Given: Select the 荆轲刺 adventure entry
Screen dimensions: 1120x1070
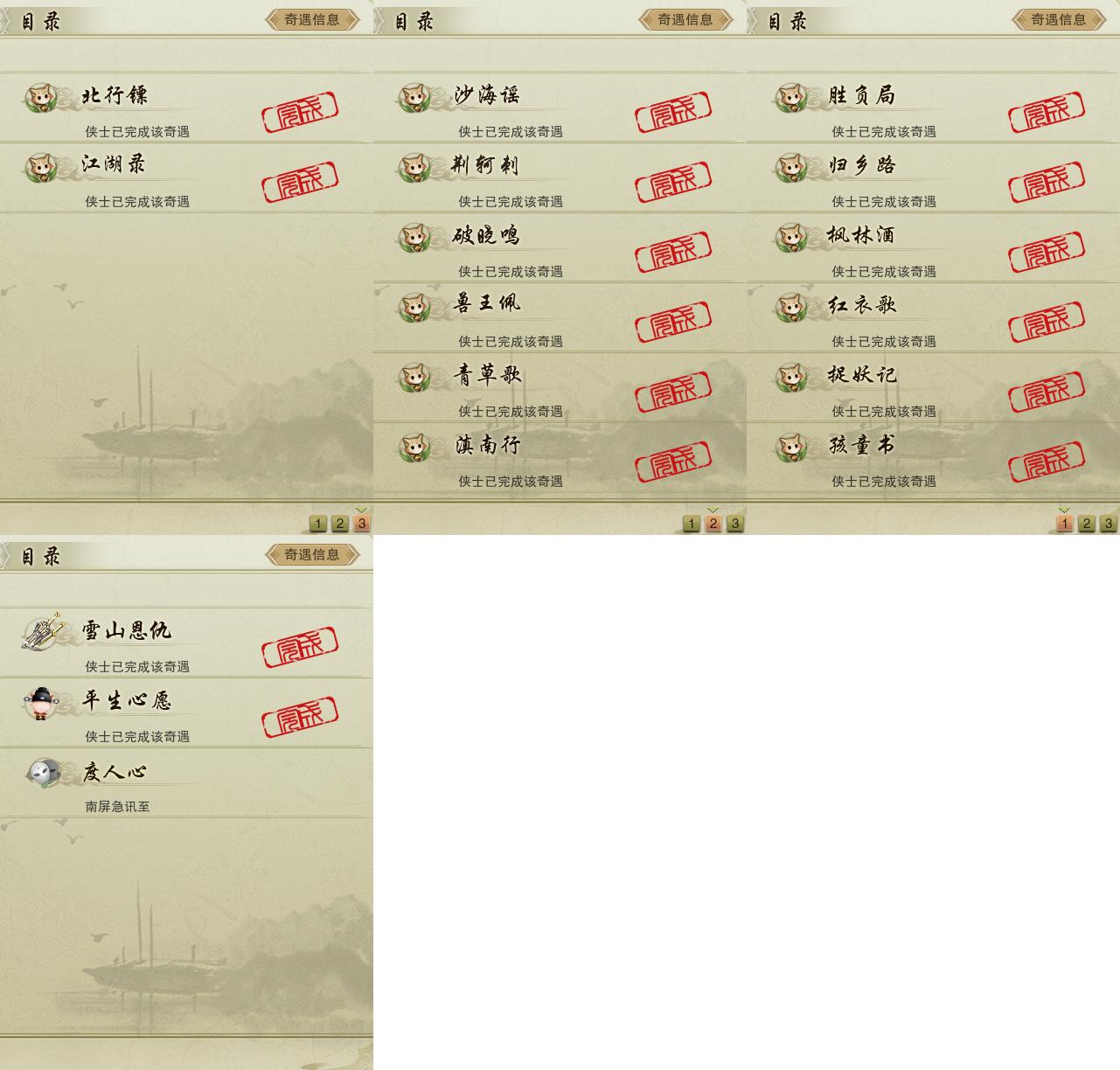Looking at the screenshot, I should point(560,177).
